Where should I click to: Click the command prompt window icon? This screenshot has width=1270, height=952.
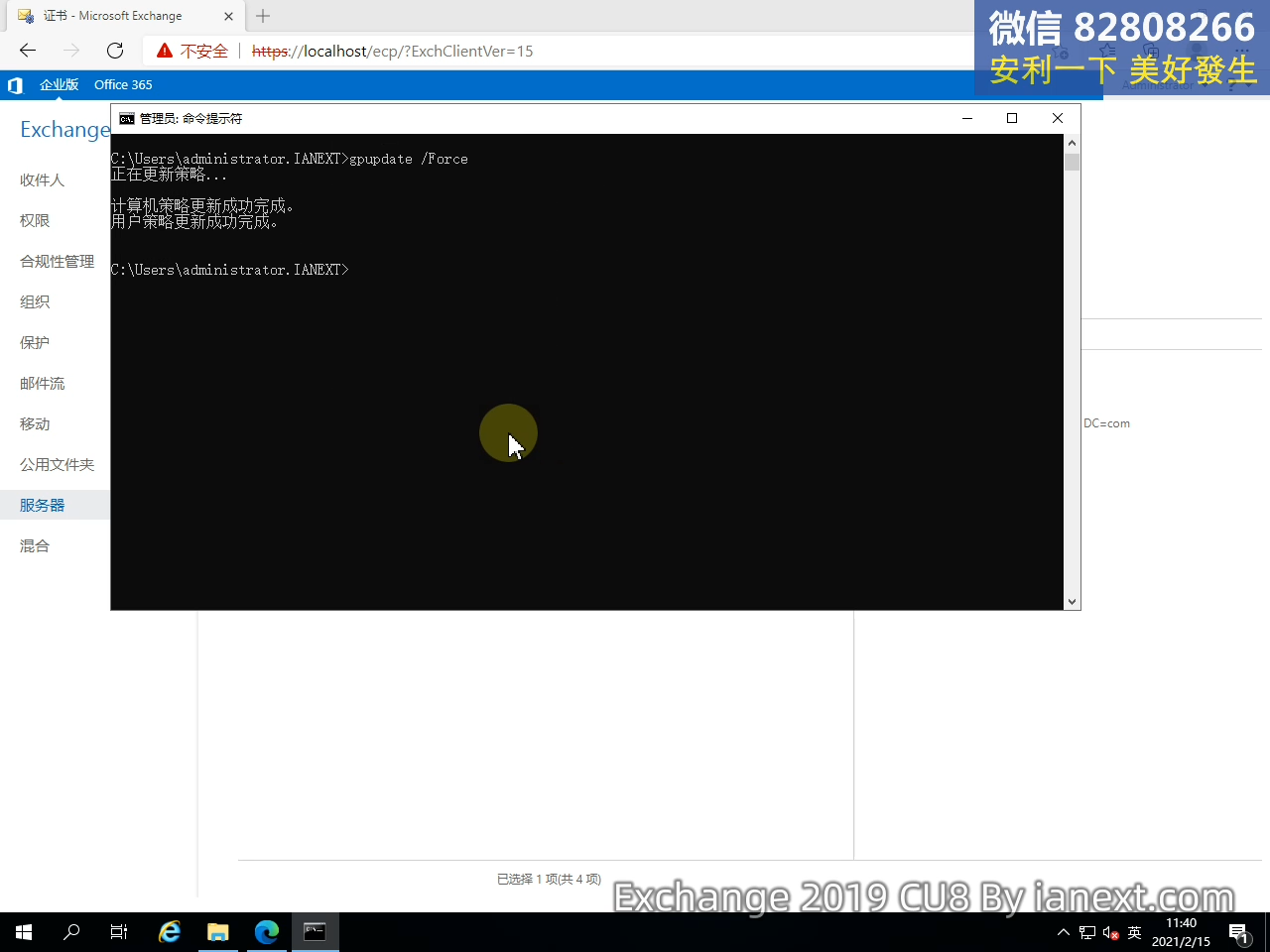pyautogui.click(x=127, y=118)
